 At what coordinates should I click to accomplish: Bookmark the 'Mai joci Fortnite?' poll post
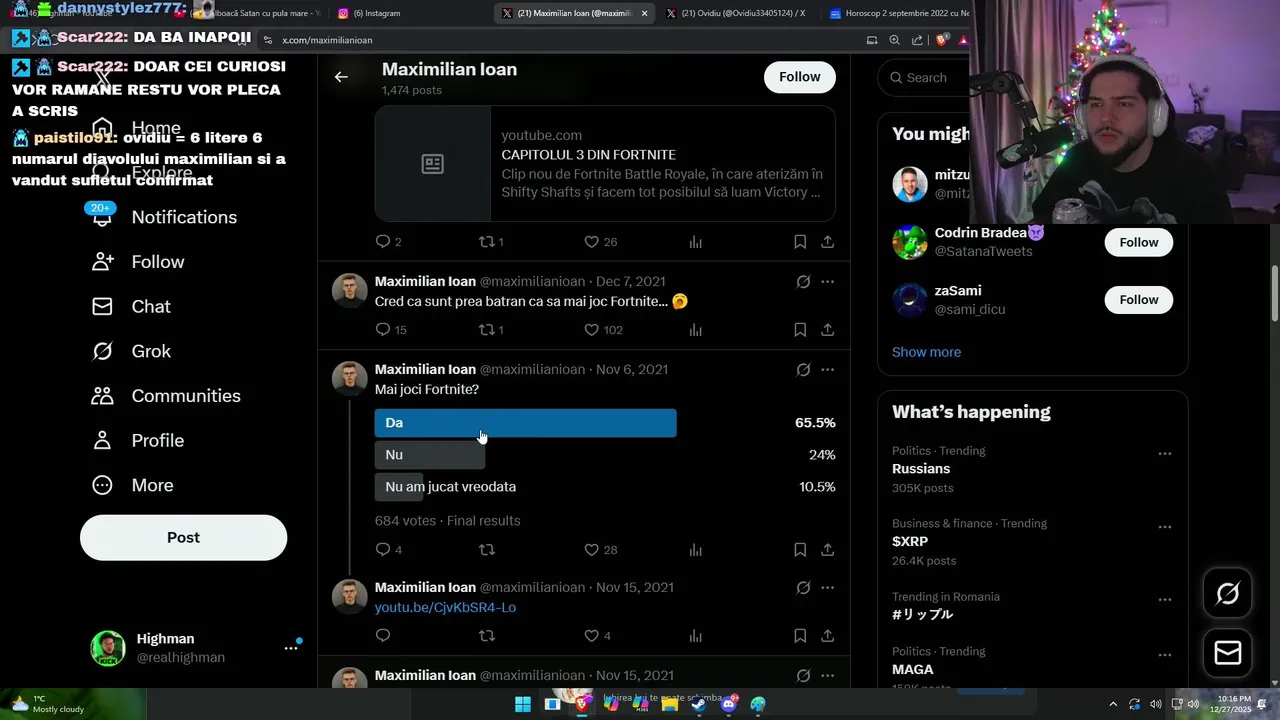800,550
